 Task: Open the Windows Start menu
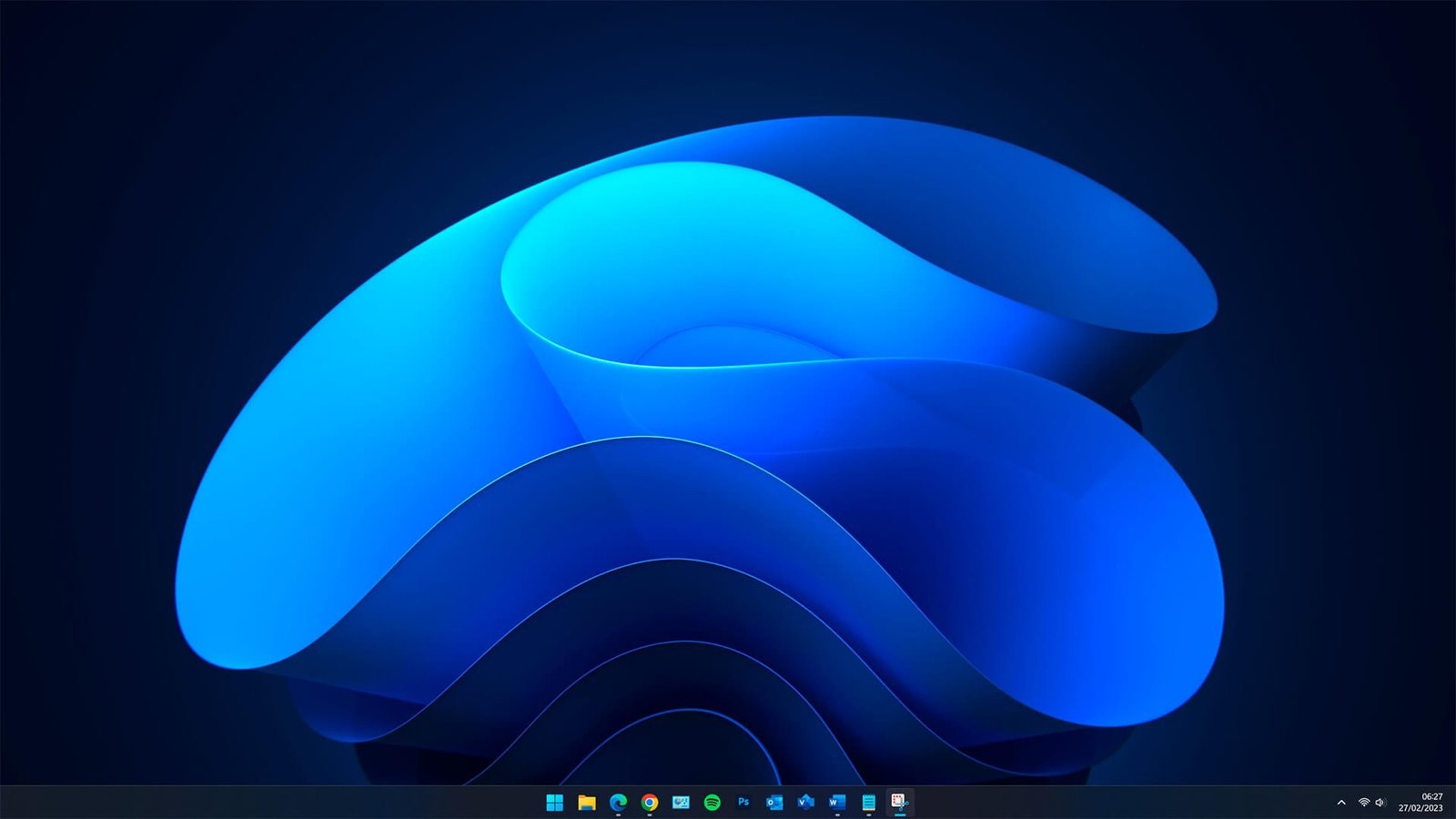click(554, 802)
